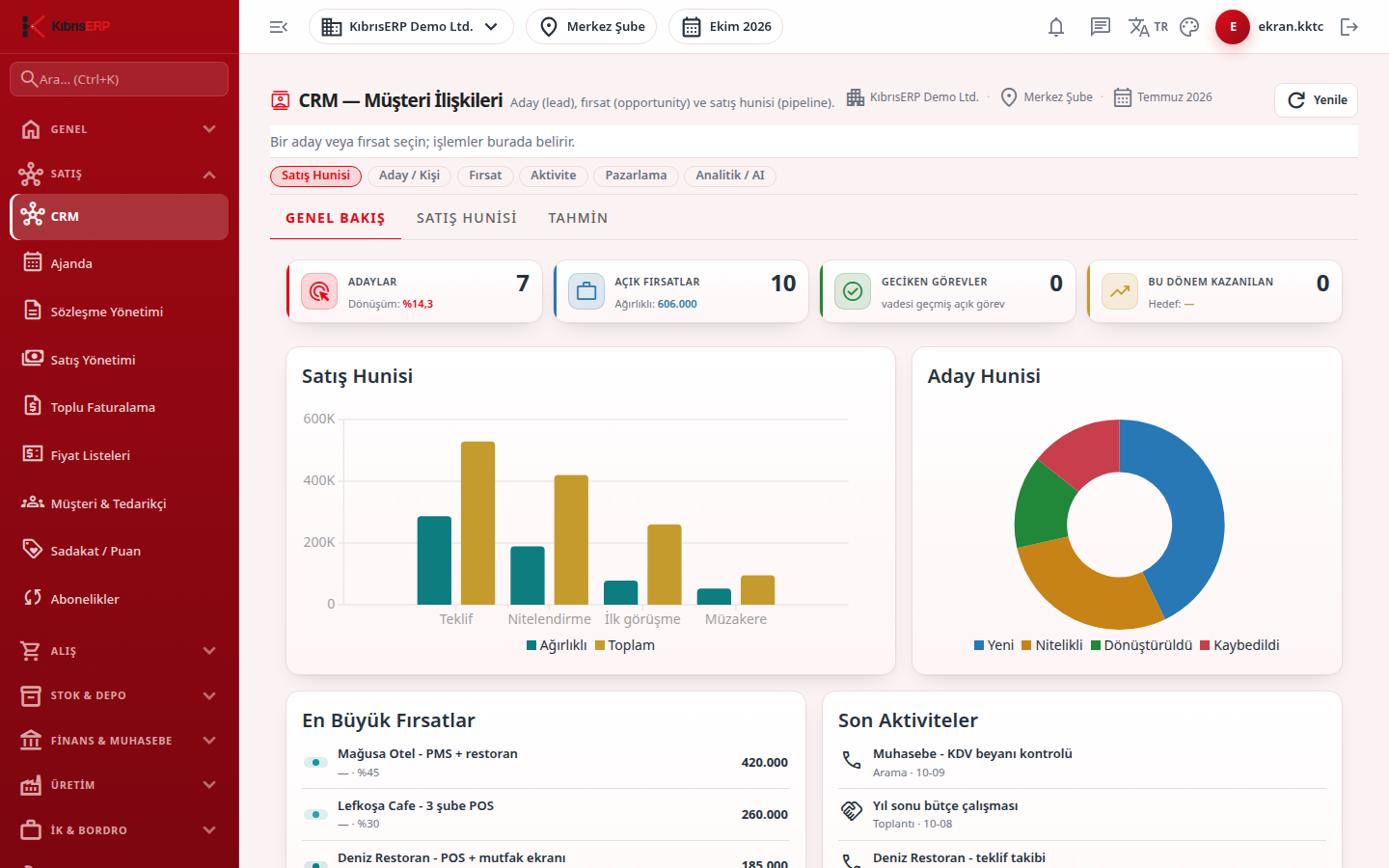Open Fiyat Listeleri page
Screen dimensions: 1389x868
tap(120, 455)
